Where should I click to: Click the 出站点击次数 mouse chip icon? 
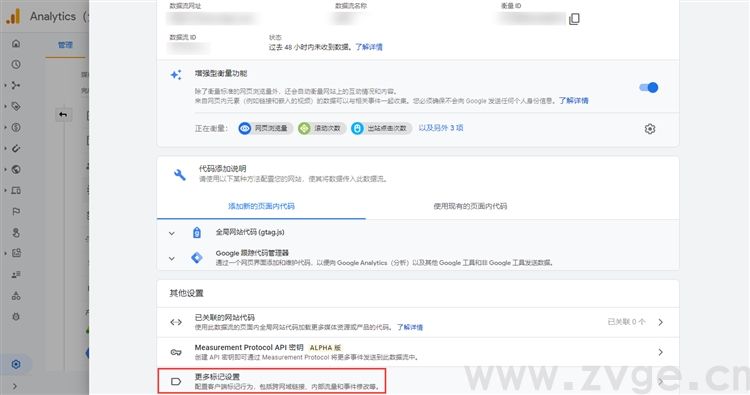(x=357, y=128)
